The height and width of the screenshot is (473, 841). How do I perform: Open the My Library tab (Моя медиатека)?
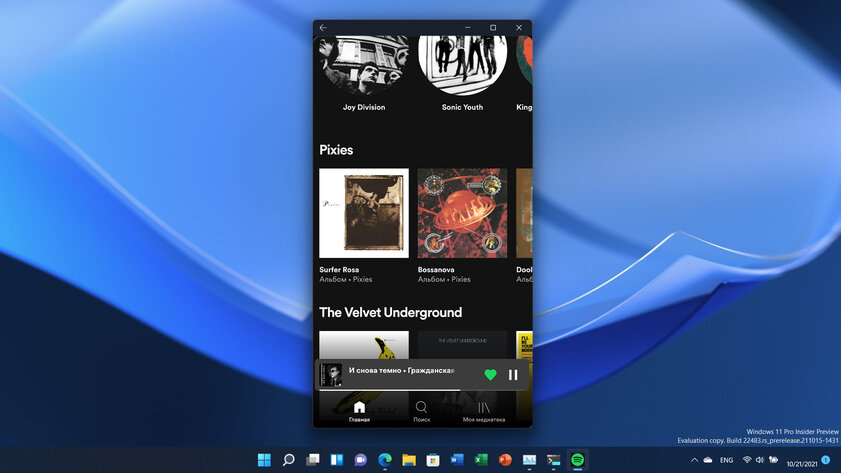pyautogui.click(x=484, y=412)
